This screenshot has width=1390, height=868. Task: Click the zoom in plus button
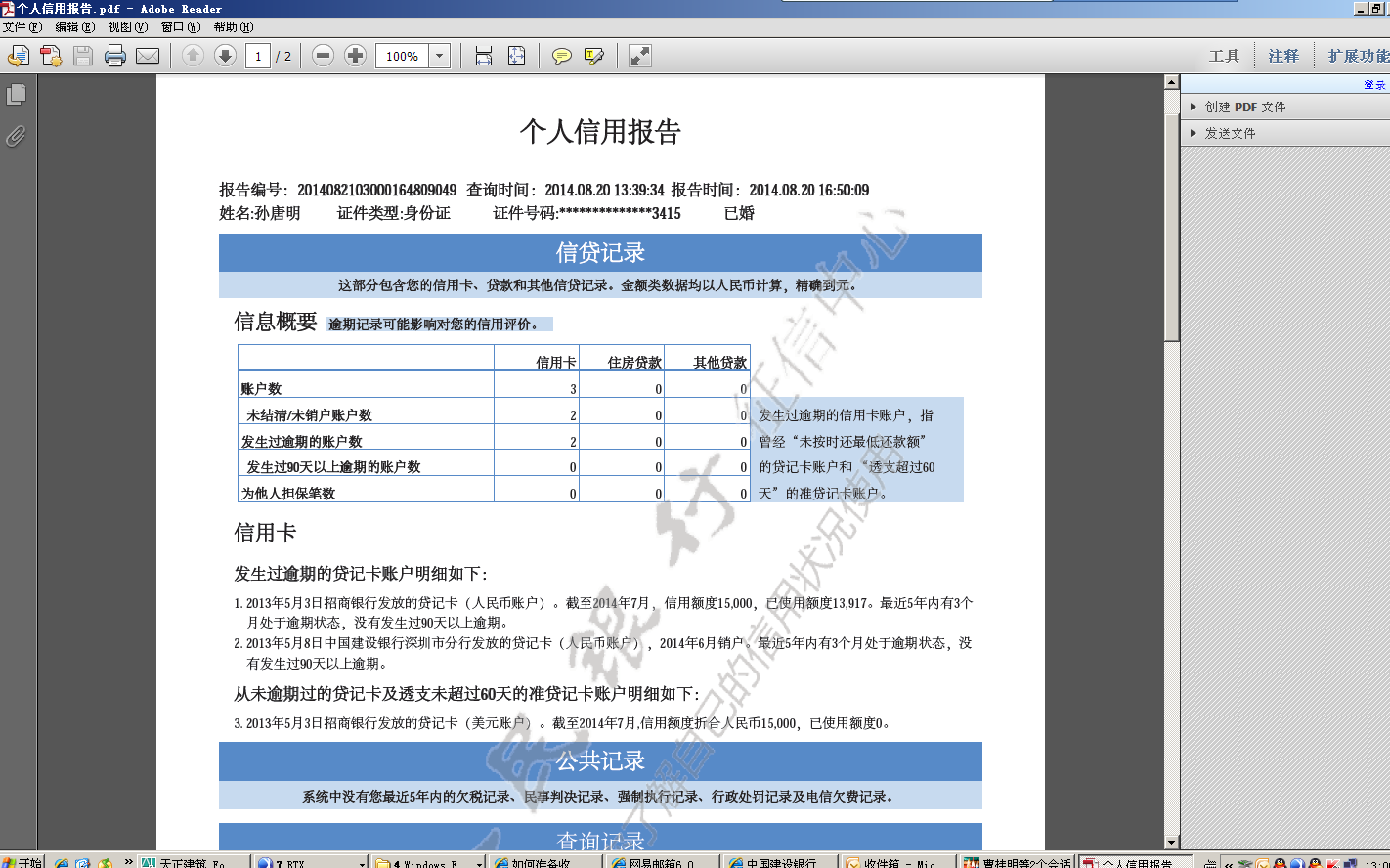tap(356, 56)
